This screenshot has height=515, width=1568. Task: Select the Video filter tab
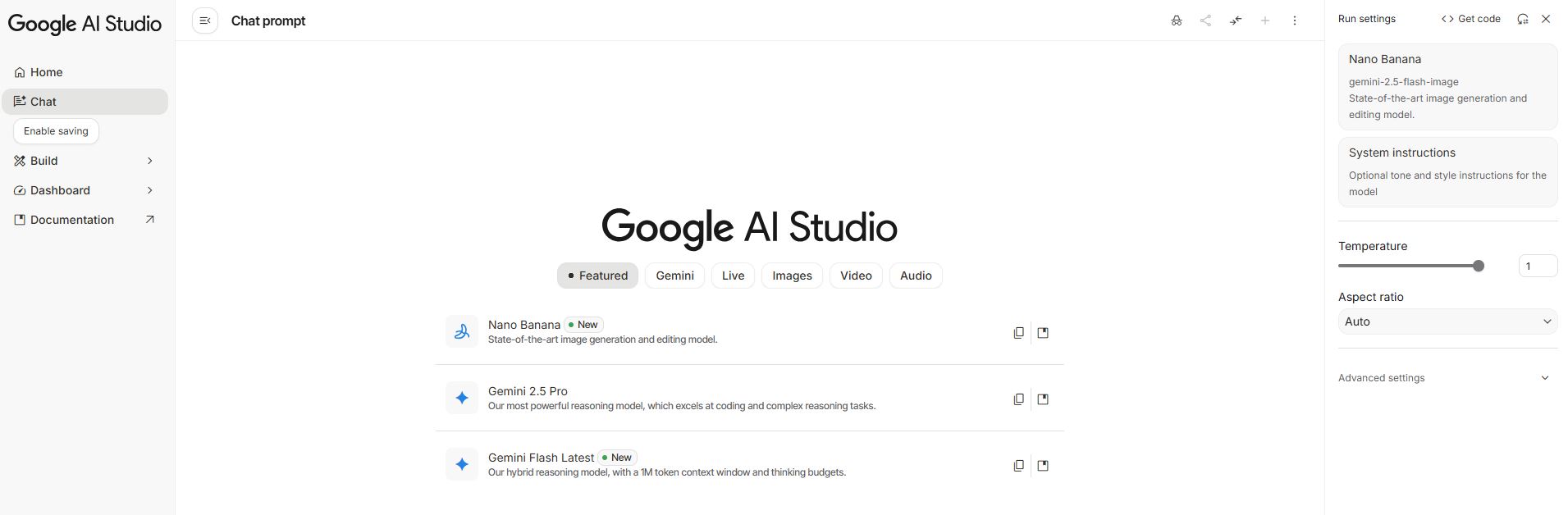[x=856, y=276]
